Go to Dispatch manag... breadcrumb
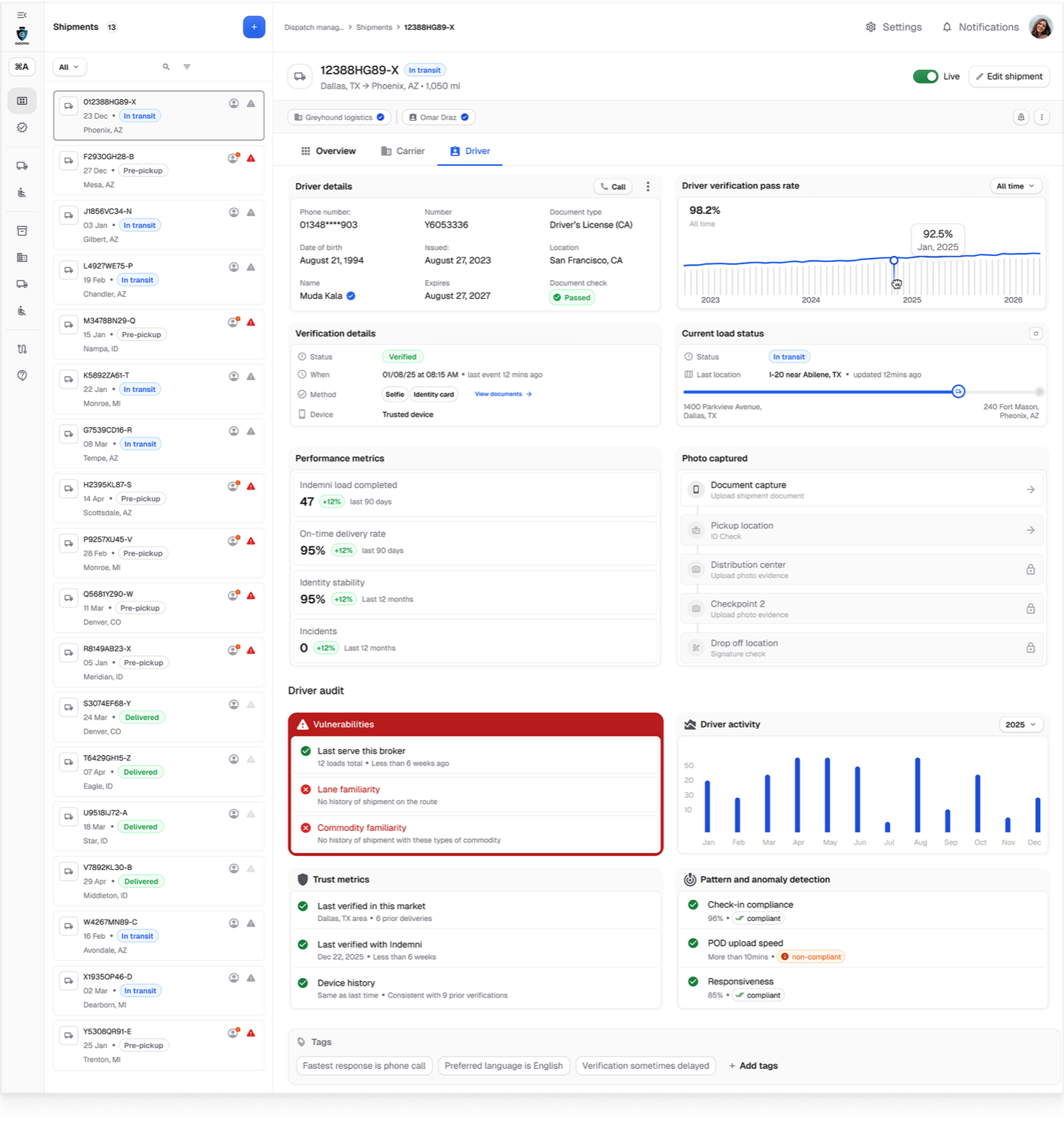This screenshot has width=1064, height=1126. (314, 27)
